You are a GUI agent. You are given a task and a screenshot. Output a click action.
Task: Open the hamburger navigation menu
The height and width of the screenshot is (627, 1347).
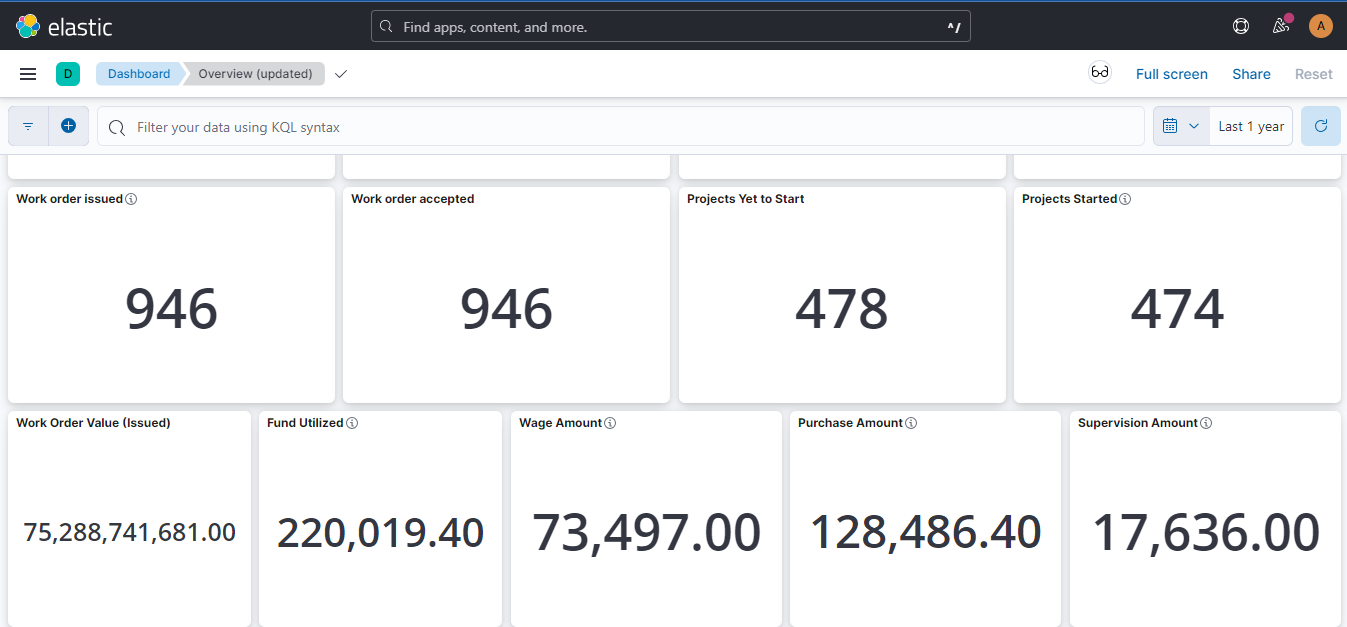click(28, 74)
